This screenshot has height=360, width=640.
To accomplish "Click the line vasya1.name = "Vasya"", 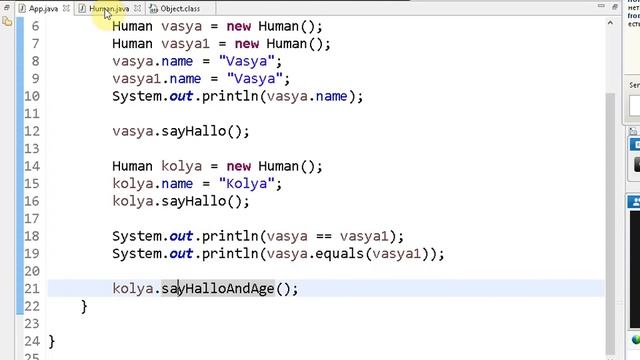I will pos(201,79).
